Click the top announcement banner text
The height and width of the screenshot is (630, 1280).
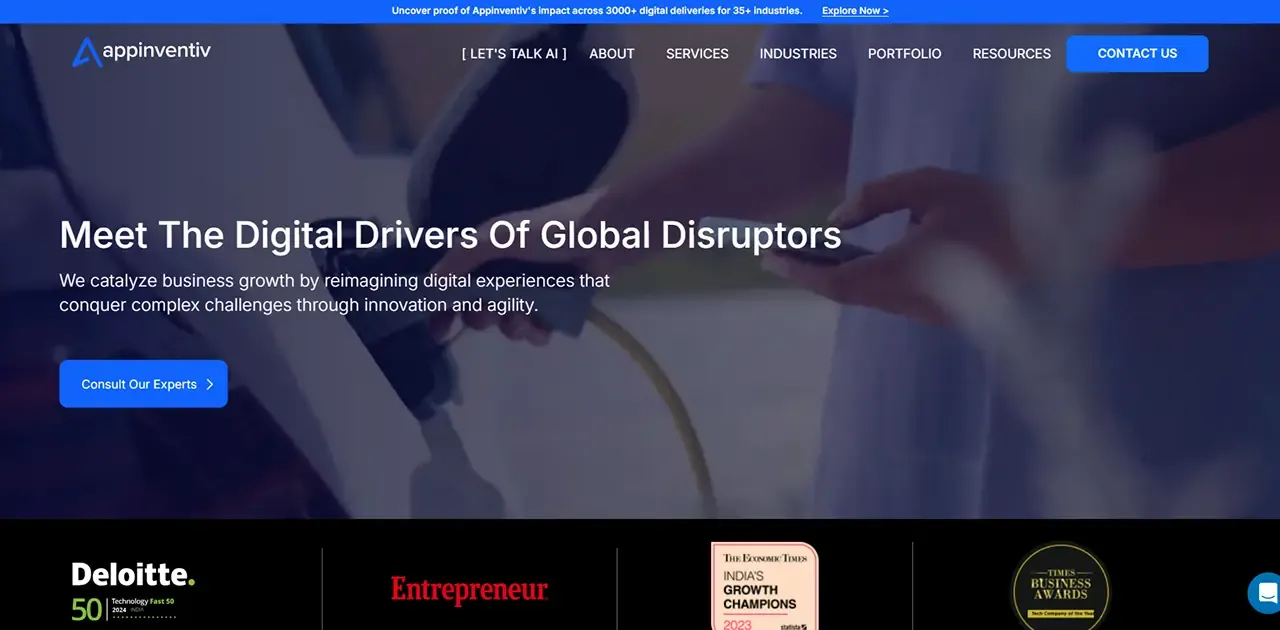point(596,11)
